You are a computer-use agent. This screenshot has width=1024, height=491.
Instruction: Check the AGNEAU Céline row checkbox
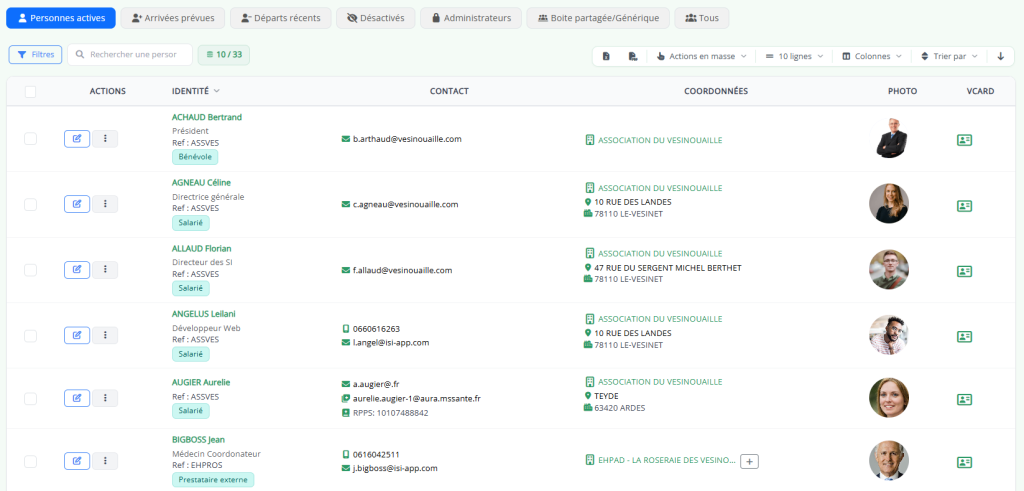[30, 204]
